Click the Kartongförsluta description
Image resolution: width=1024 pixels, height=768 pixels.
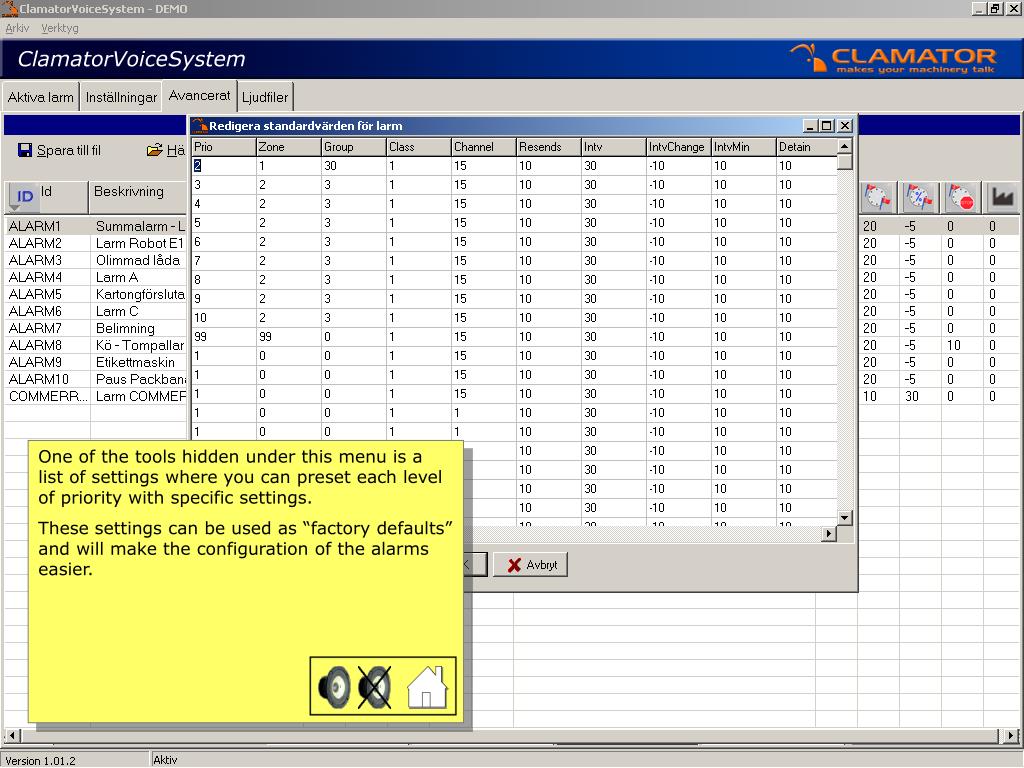tap(139, 295)
